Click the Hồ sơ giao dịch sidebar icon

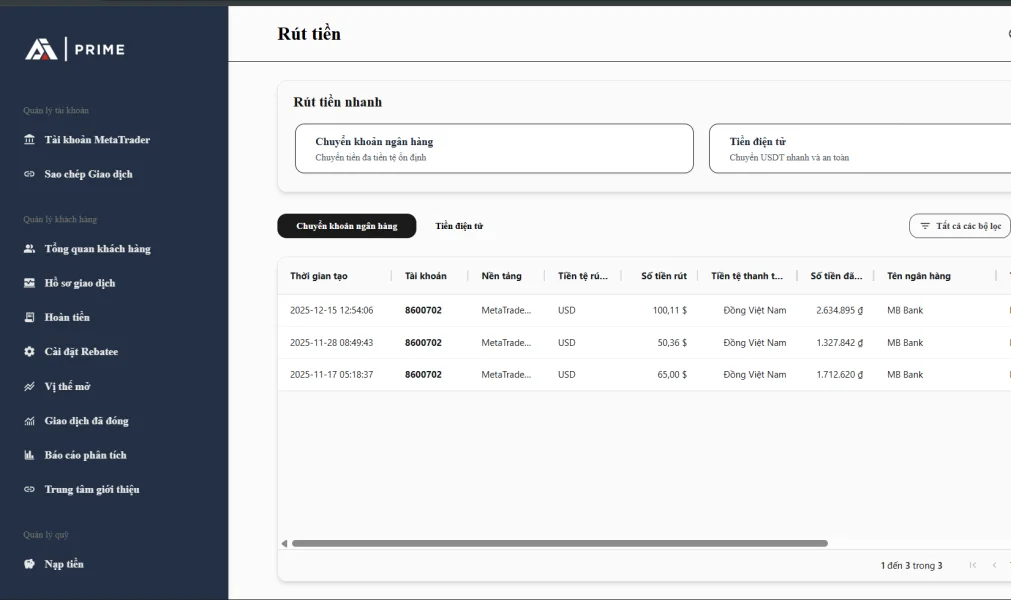tap(29, 283)
